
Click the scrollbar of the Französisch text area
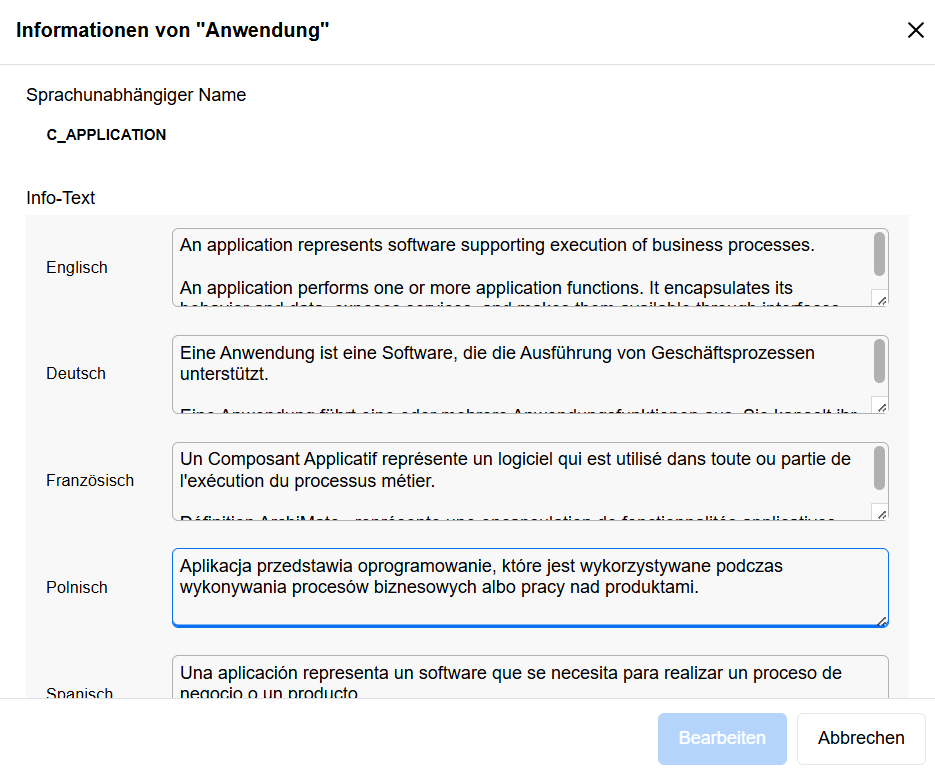click(x=879, y=470)
